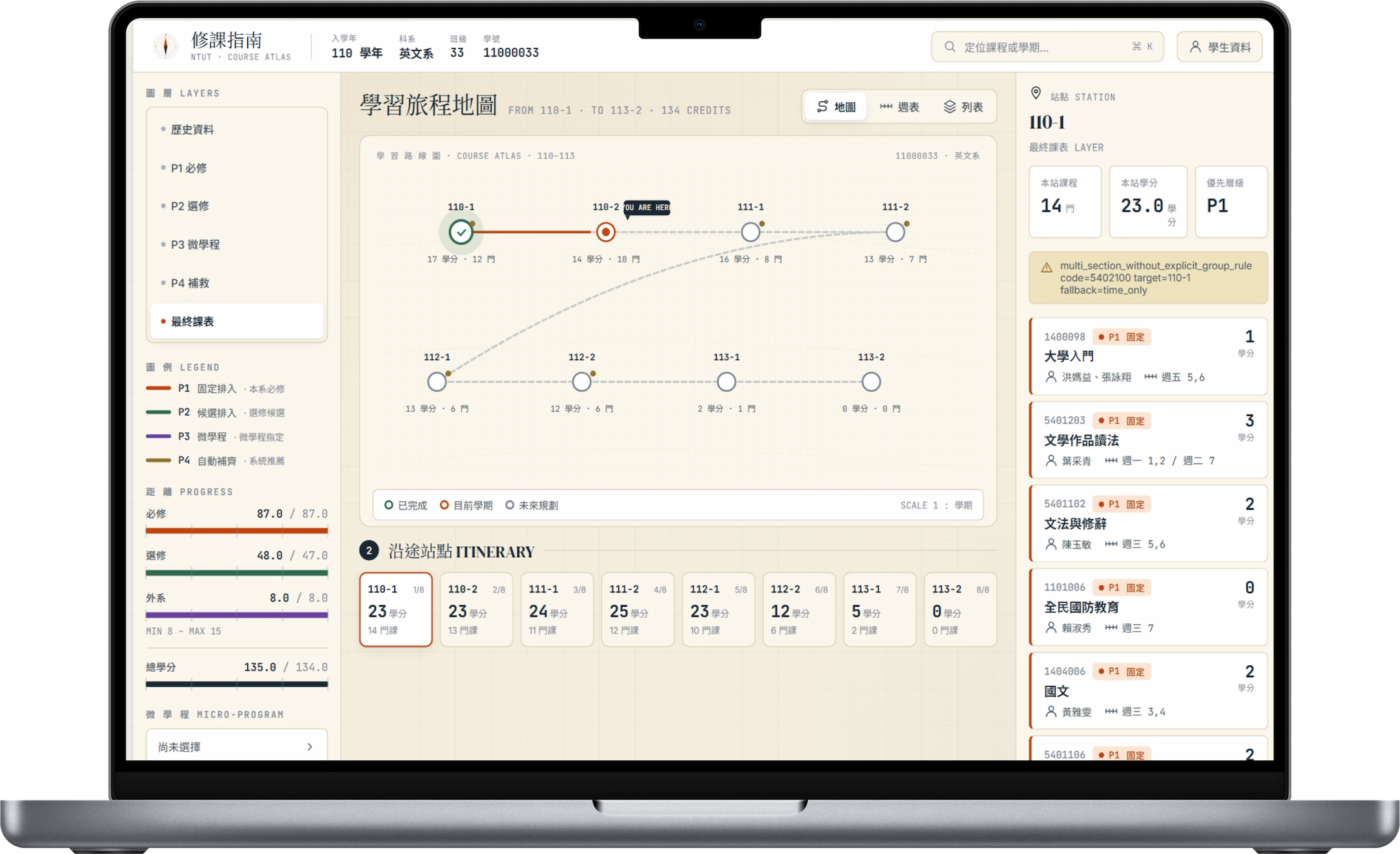
Task: Click the P1 固定 badge on course 5401203
Action: 1121,420
